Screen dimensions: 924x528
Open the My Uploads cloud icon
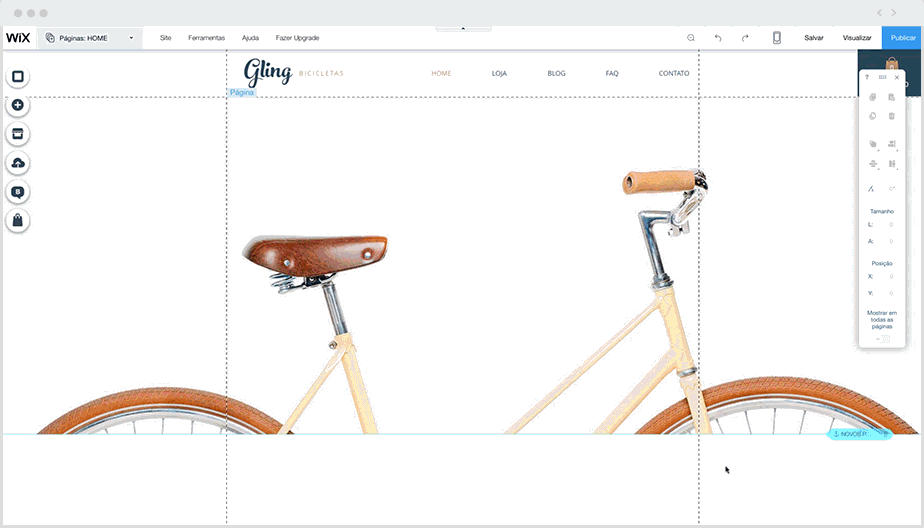[18, 163]
